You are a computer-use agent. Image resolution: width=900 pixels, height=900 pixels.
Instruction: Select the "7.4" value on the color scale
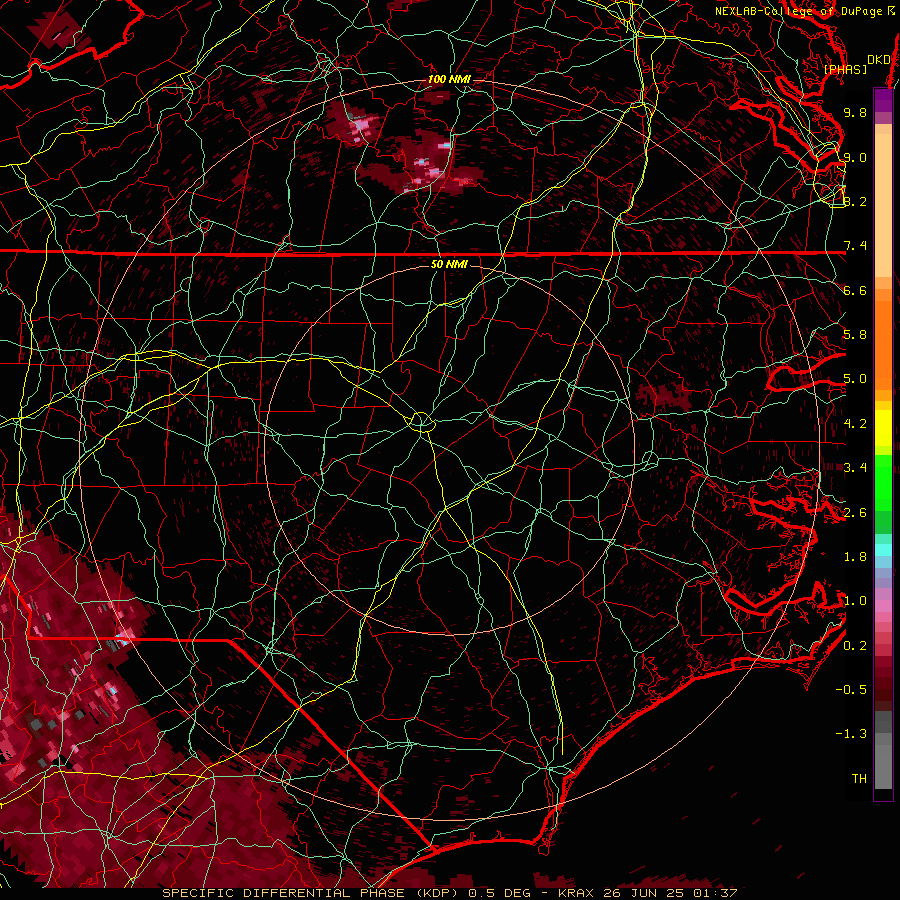point(855,246)
